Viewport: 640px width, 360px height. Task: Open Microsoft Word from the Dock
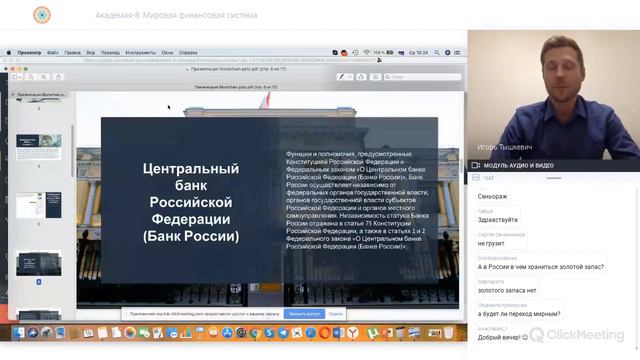tap(338, 333)
